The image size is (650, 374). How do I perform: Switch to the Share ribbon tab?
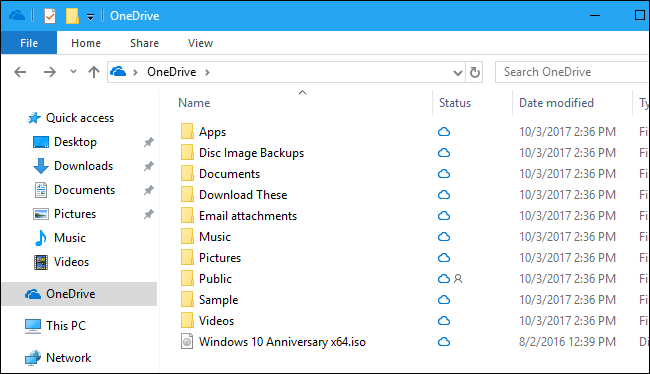[x=144, y=43]
